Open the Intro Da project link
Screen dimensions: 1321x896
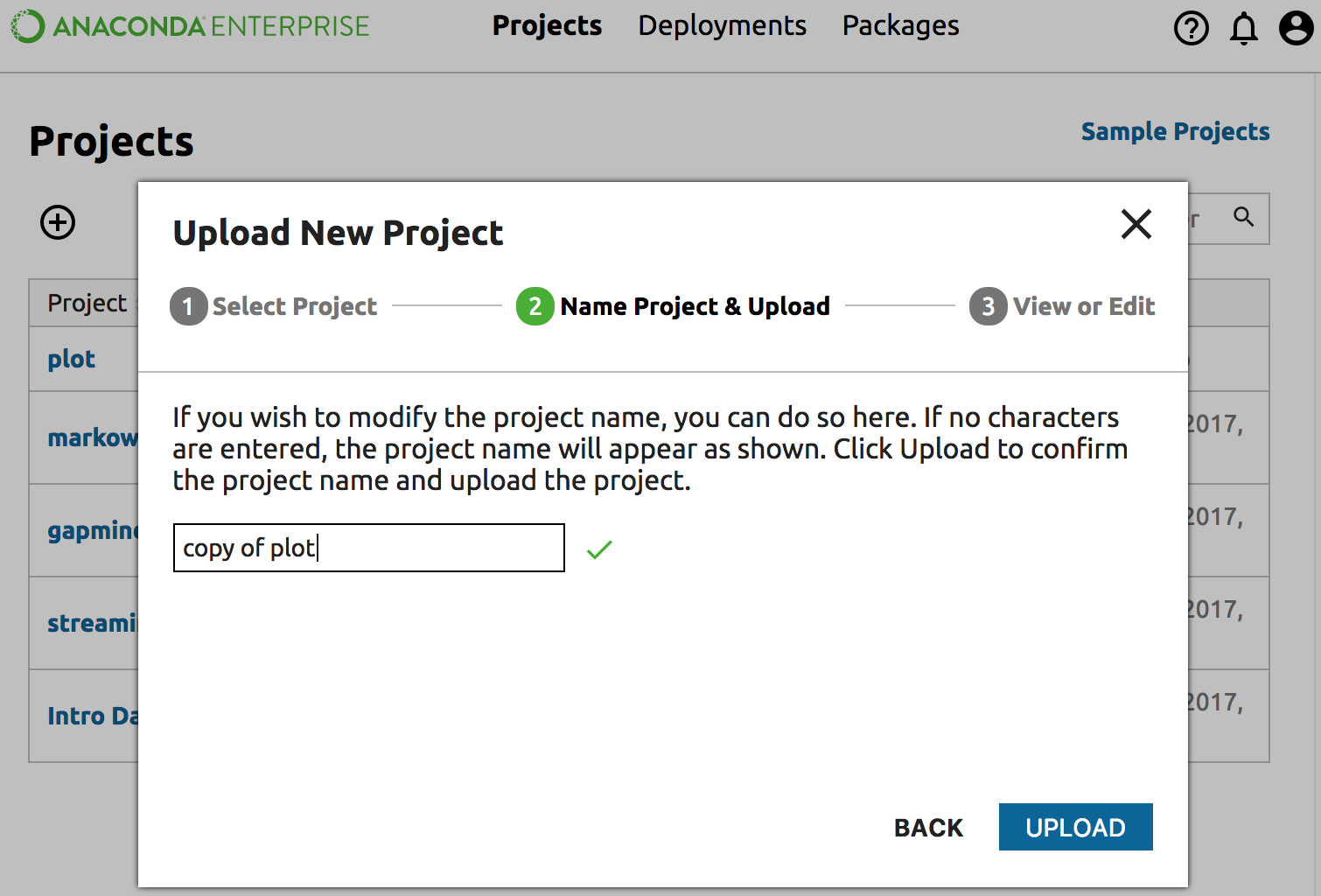coord(92,716)
